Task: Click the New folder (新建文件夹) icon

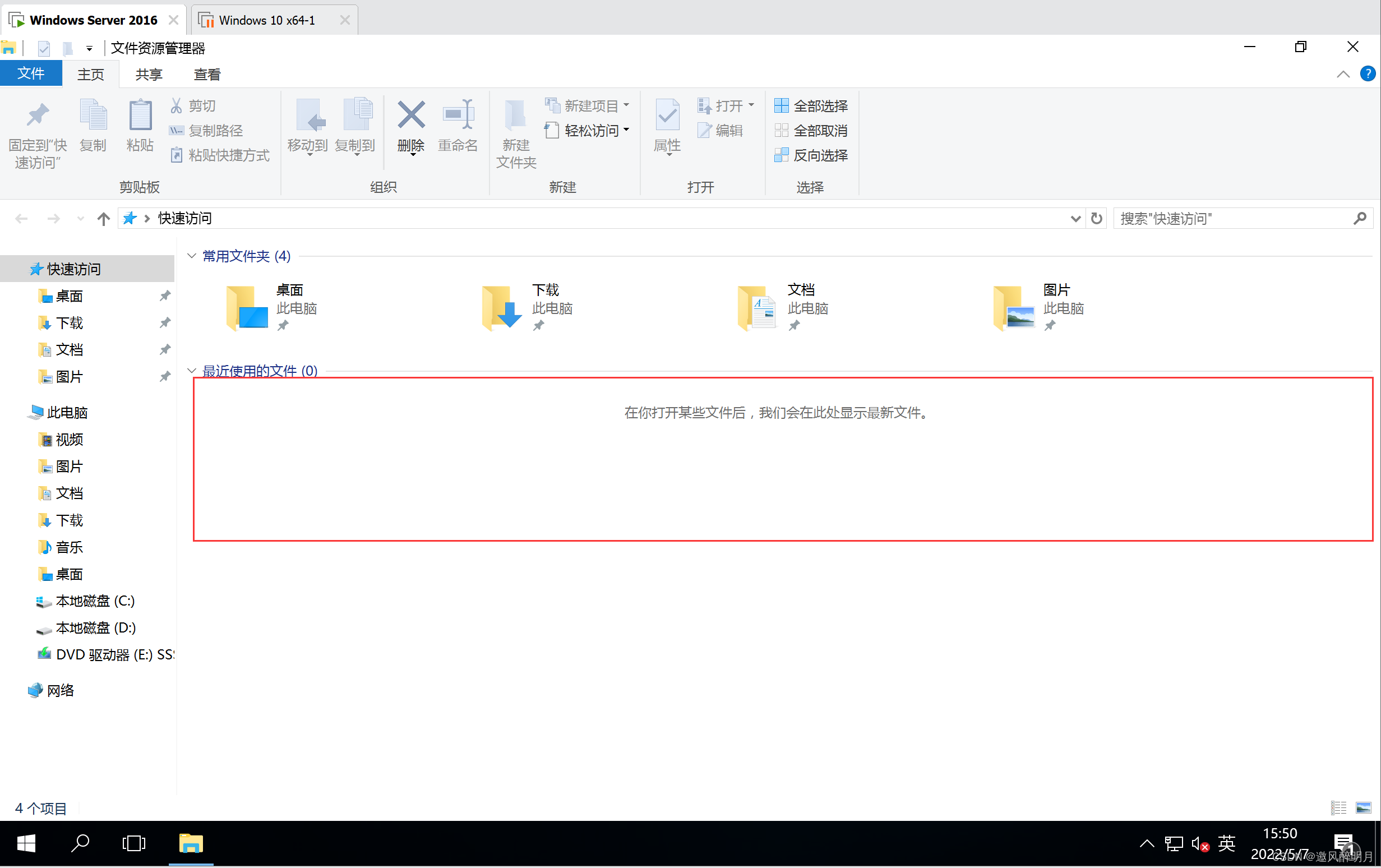Action: coord(516,116)
